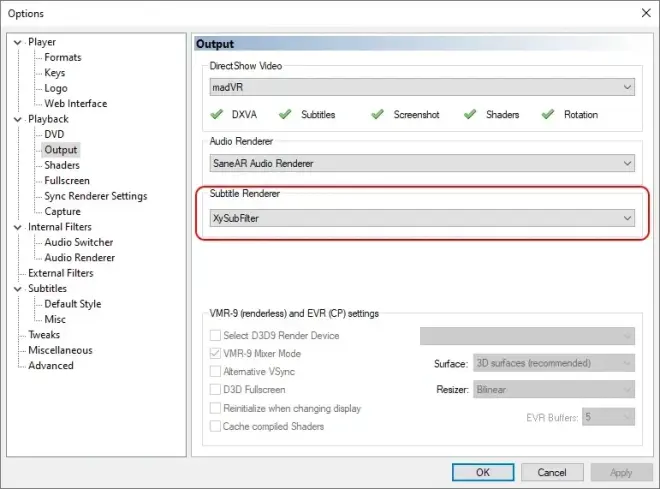Open the DirectShow Video madVR dropdown

pos(422,87)
